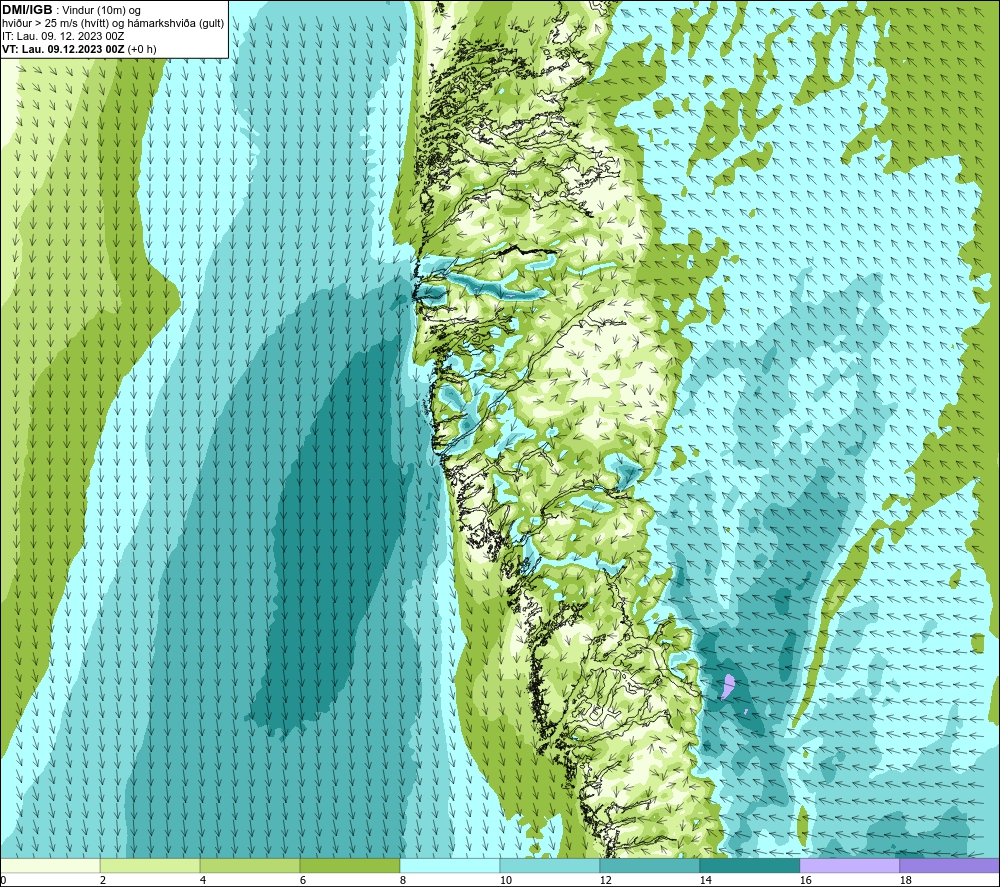Click the purple legend swatch above 18

[950, 865]
